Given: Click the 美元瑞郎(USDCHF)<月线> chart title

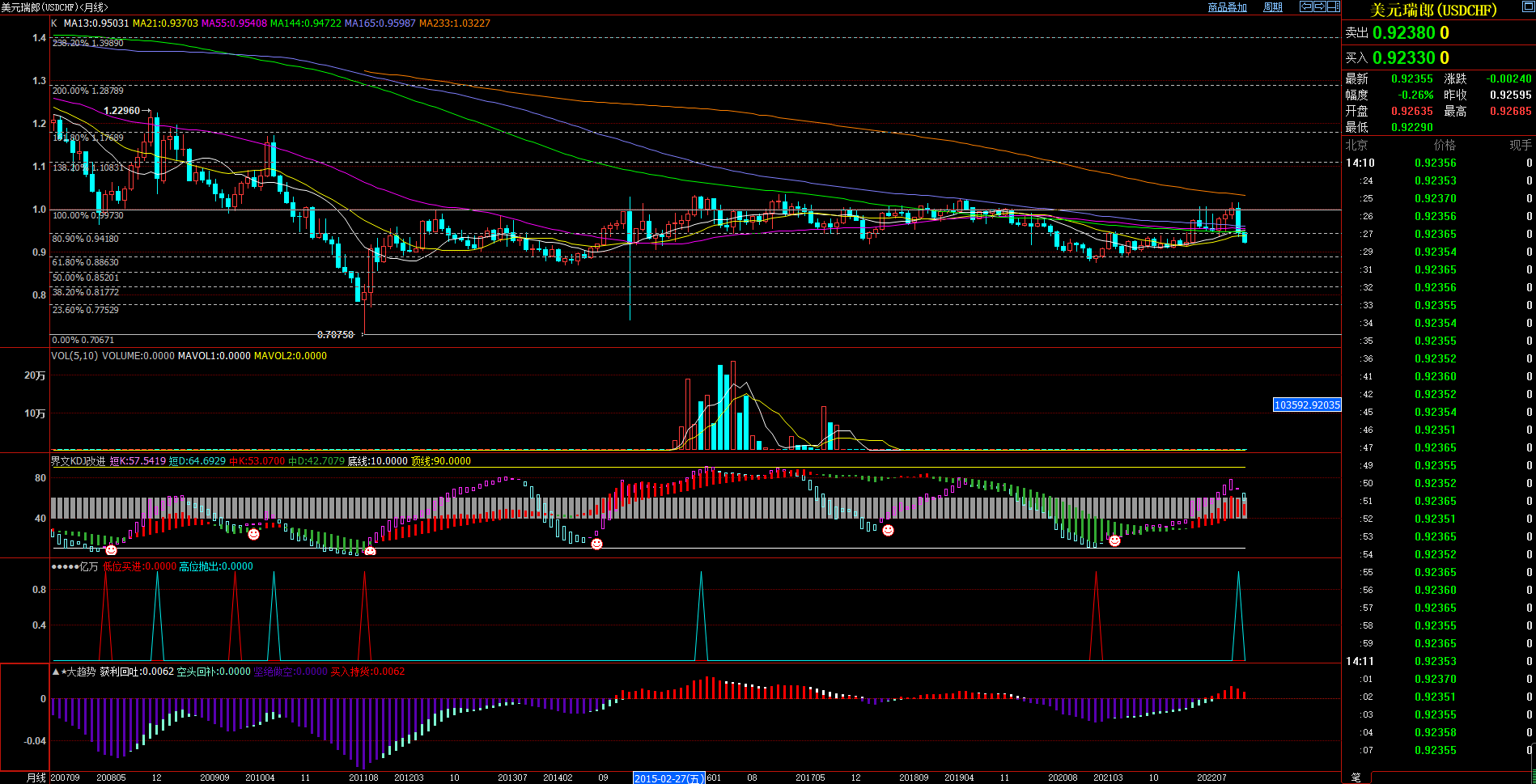Looking at the screenshot, I should (x=54, y=7).
